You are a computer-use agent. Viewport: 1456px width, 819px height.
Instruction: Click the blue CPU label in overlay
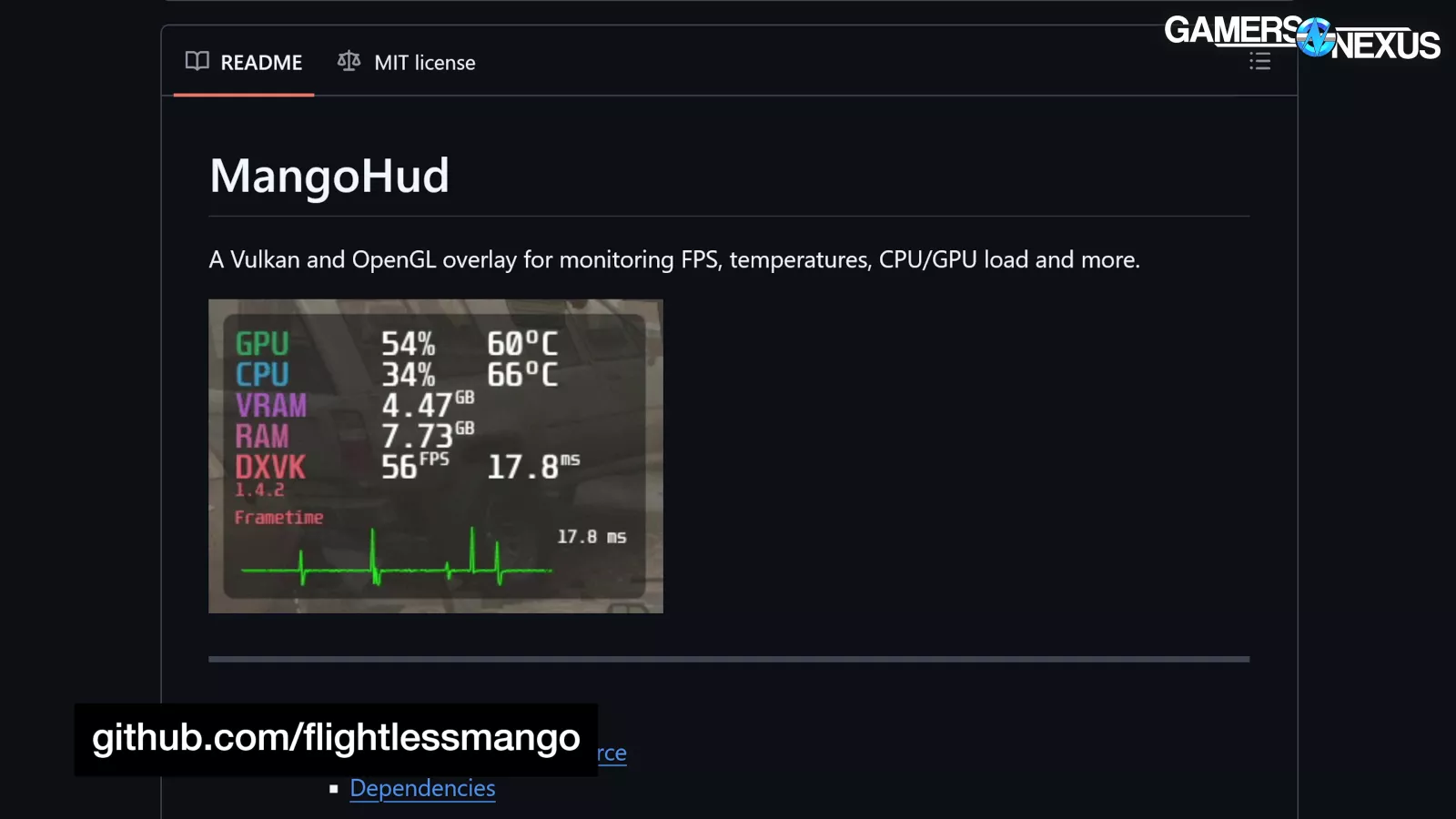coord(262,375)
